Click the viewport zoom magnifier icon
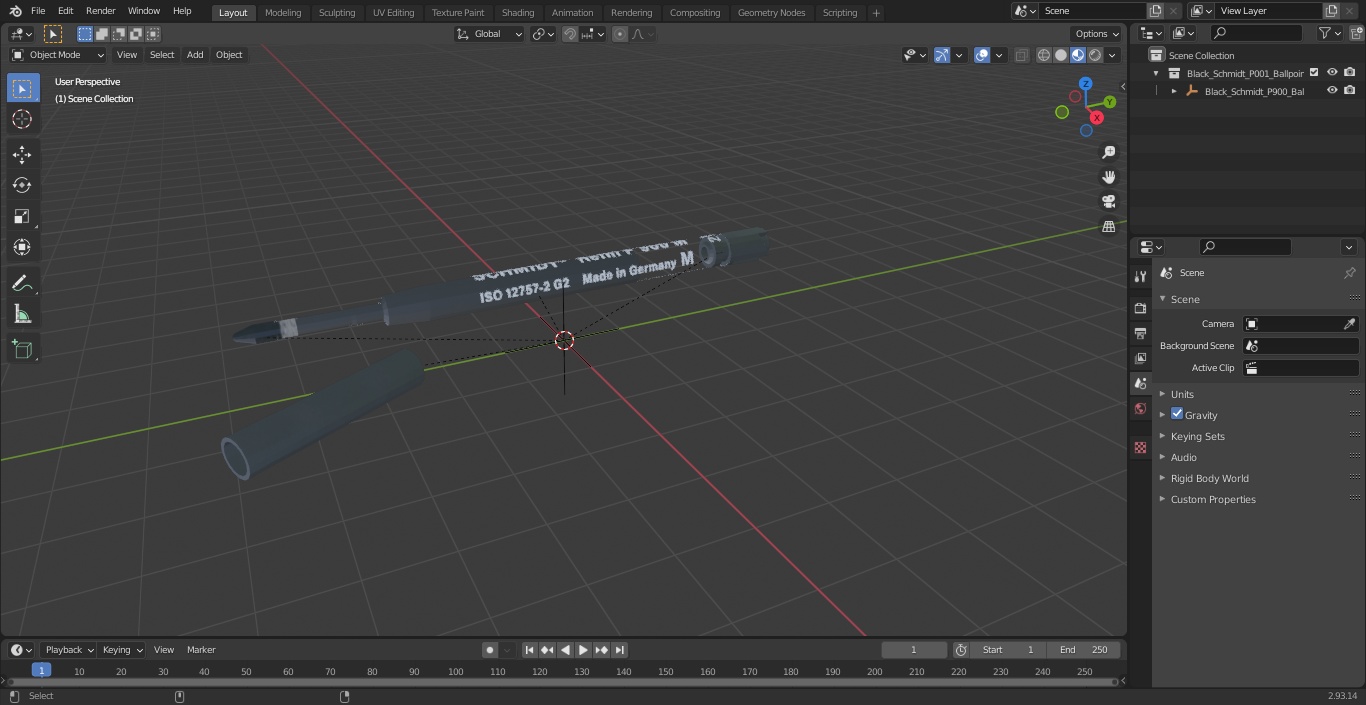1366x705 pixels. [x=1108, y=152]
